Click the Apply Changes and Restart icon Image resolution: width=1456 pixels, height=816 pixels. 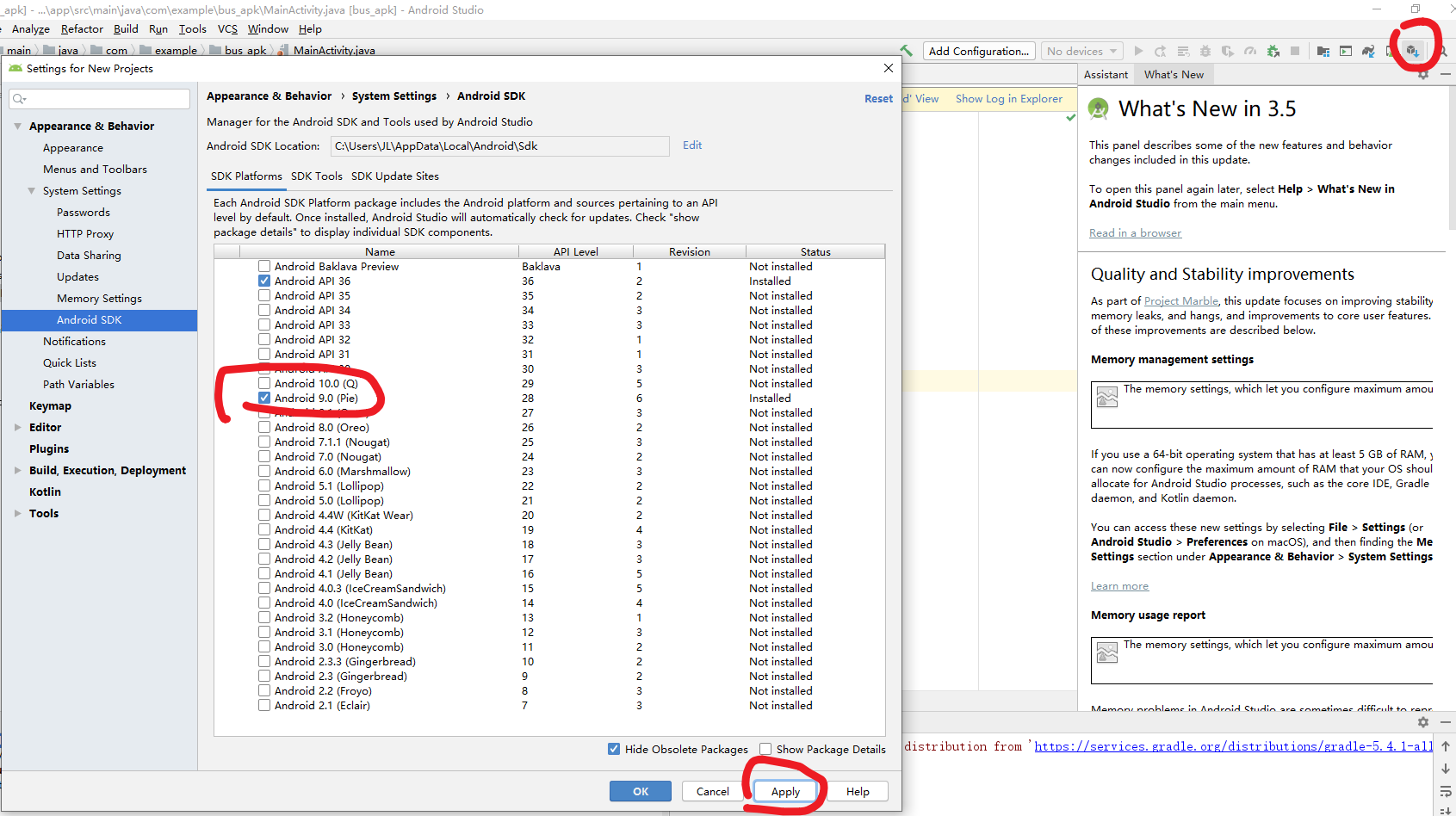(x=1161, y=51)
